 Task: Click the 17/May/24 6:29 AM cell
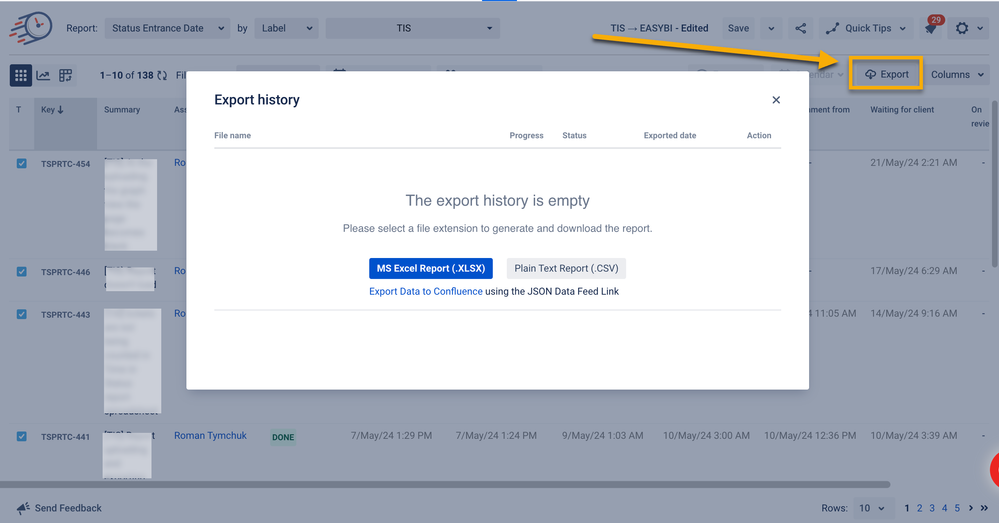click(914, 271)
